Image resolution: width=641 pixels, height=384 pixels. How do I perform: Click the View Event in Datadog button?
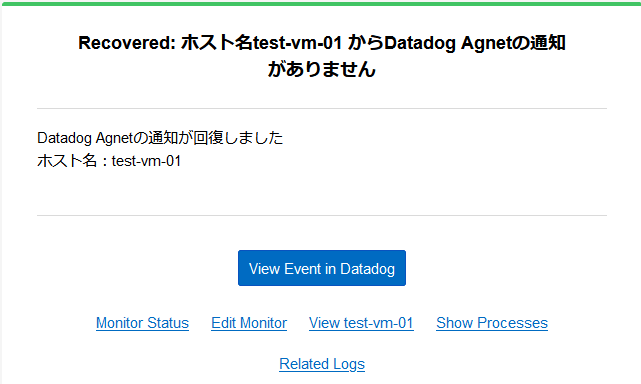[322, 268]
